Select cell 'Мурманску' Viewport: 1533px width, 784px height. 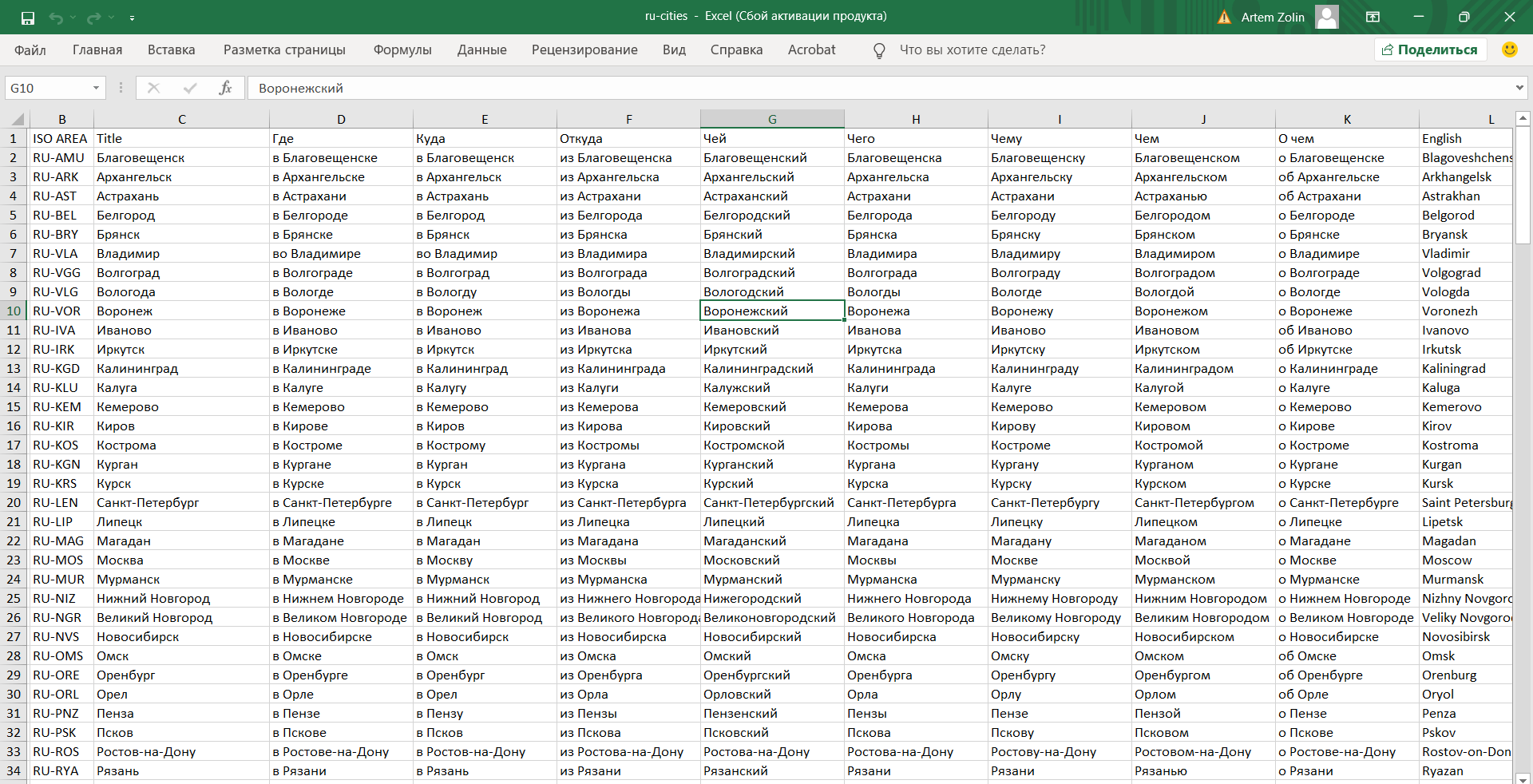click(x=1060, y=579)
